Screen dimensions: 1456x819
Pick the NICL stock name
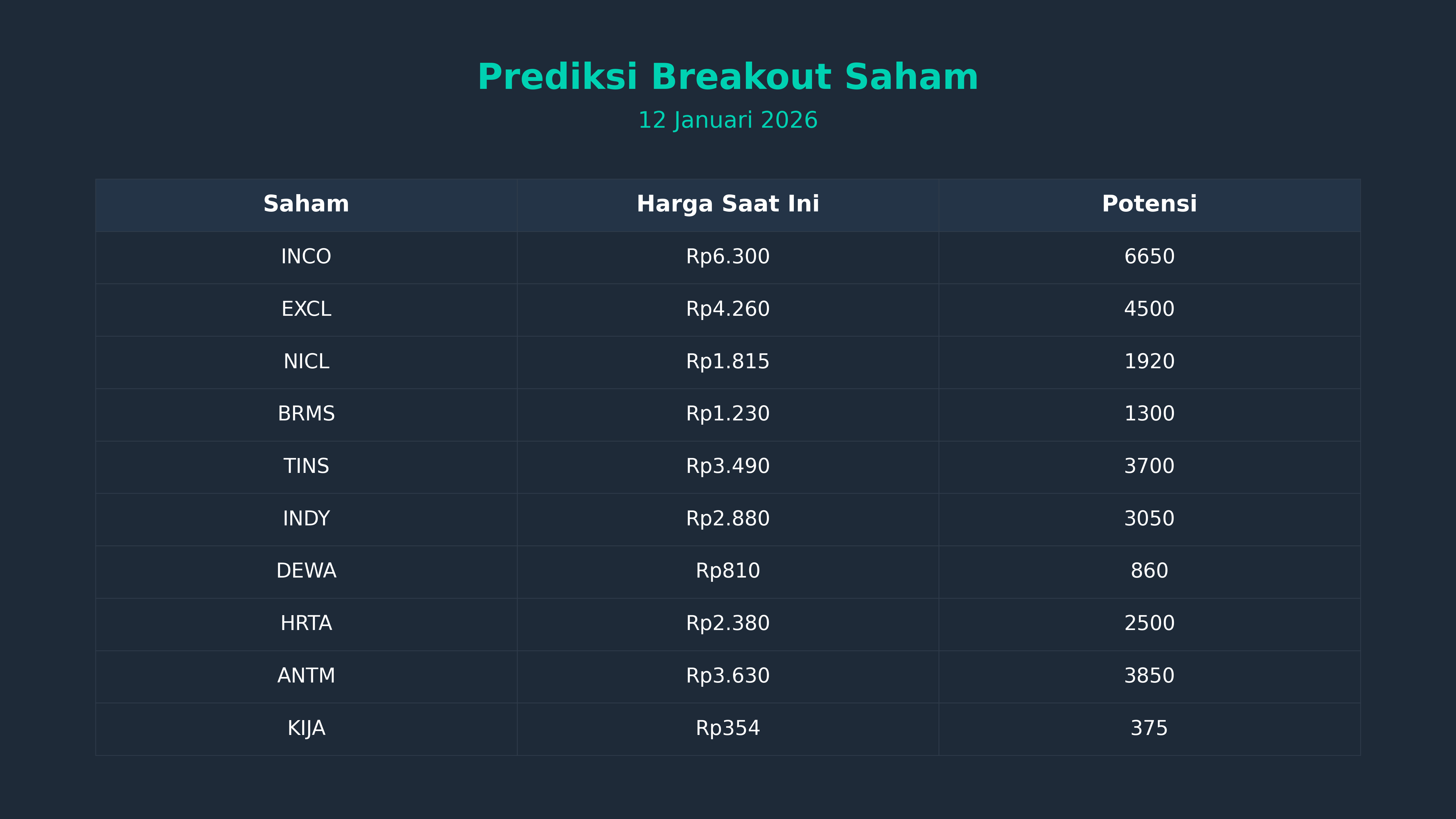[x=306, y=362]
